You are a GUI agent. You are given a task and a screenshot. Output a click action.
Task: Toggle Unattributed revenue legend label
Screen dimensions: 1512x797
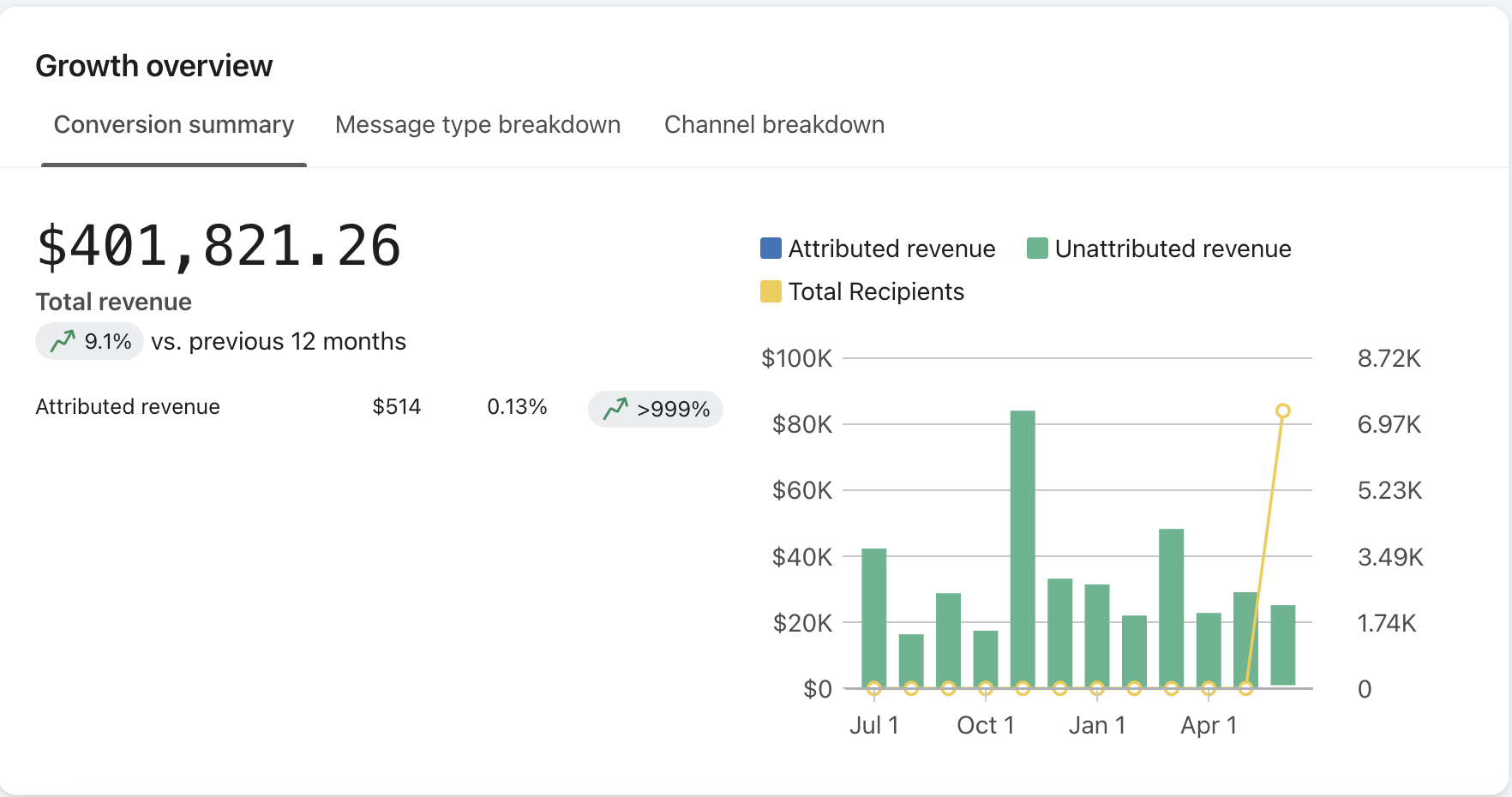click(1173, 249)
